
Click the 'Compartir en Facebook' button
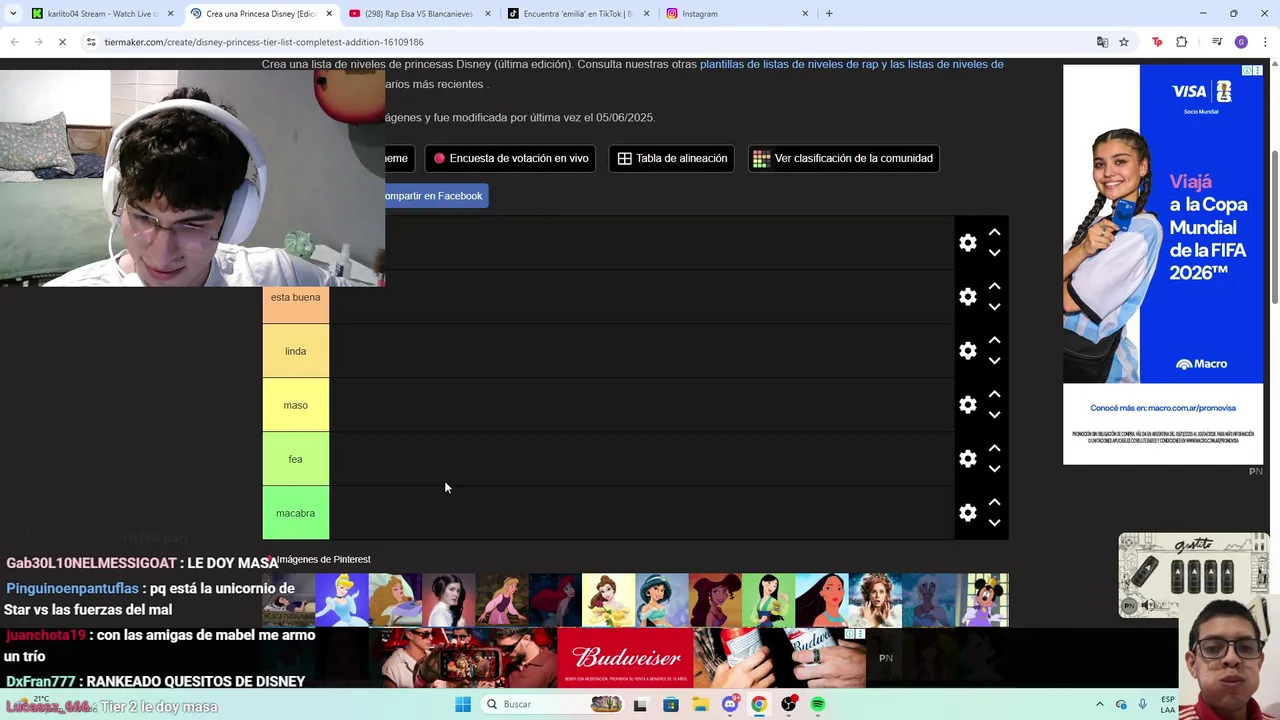(436, 196)
